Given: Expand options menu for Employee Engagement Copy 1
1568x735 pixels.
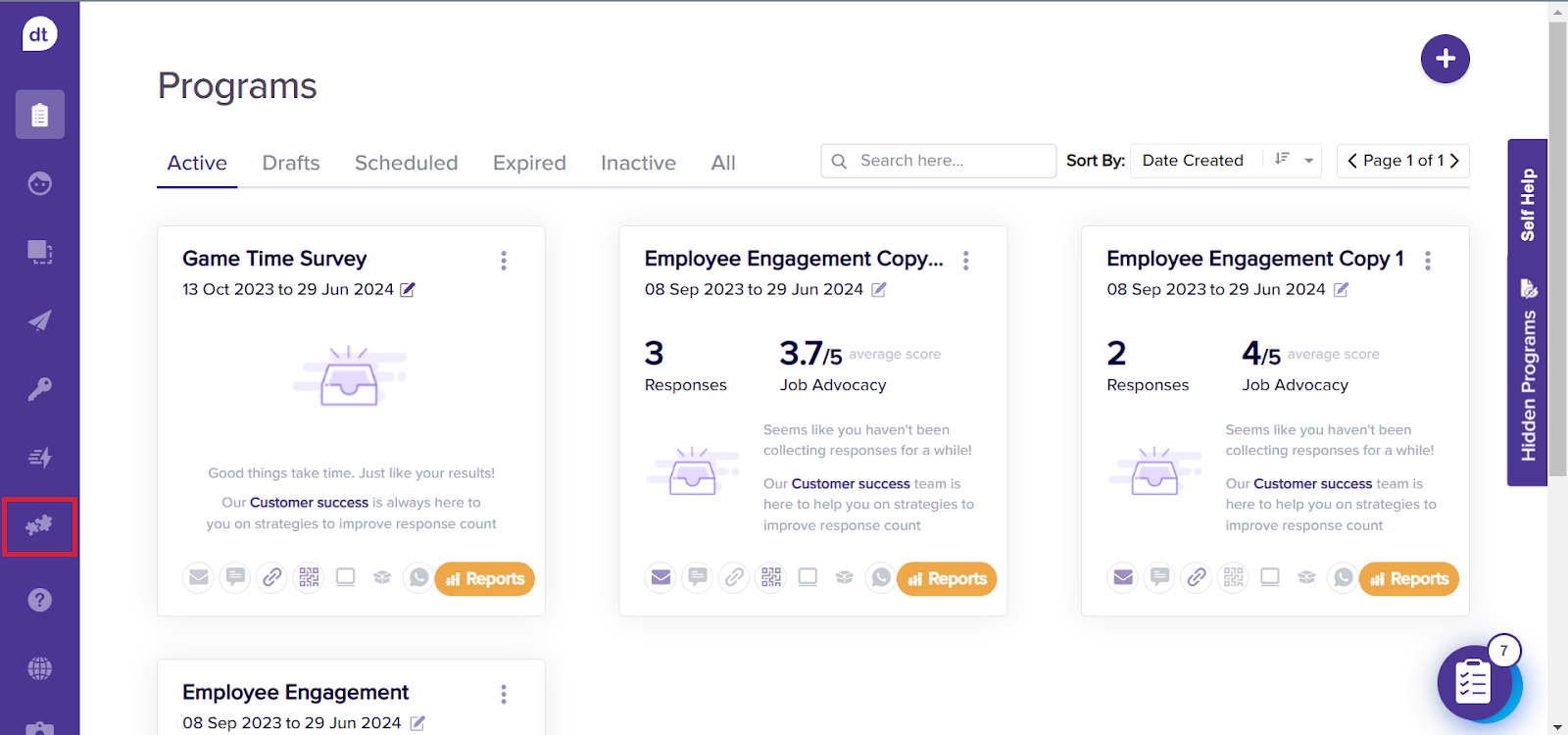Looking at the screenshot, I should (1428, 261).
